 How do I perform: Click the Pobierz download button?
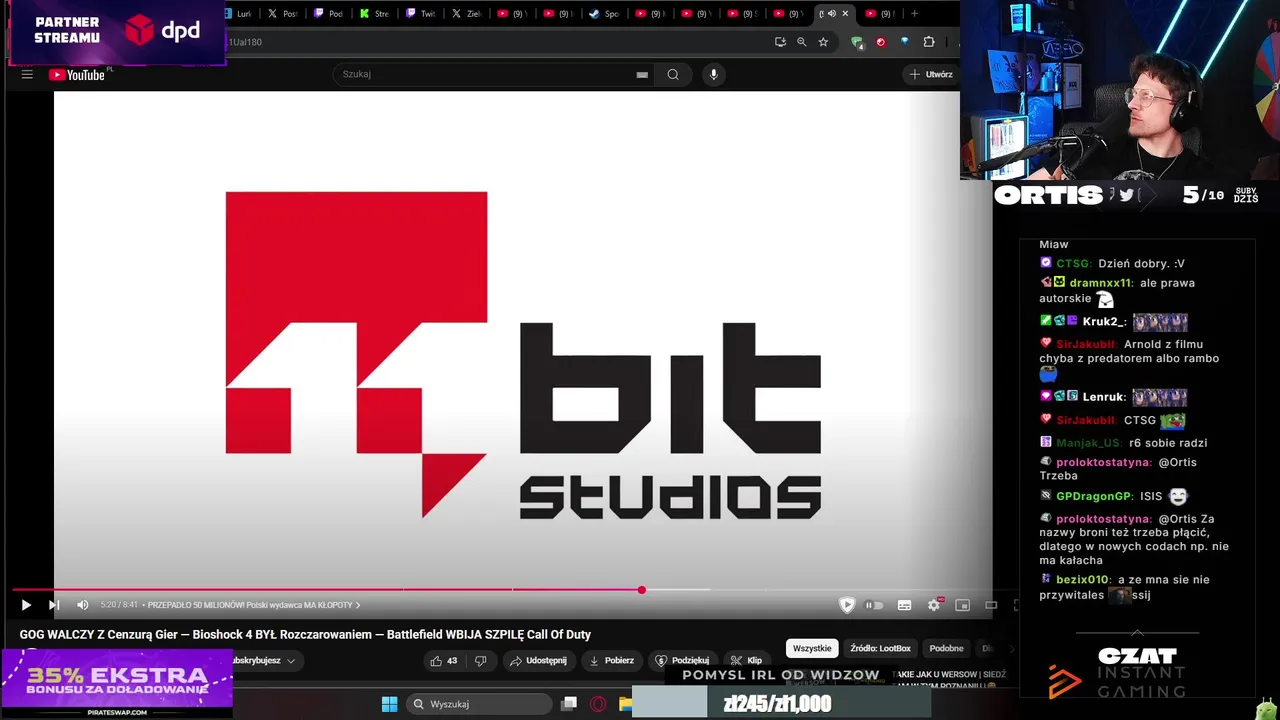coord(611,661)
